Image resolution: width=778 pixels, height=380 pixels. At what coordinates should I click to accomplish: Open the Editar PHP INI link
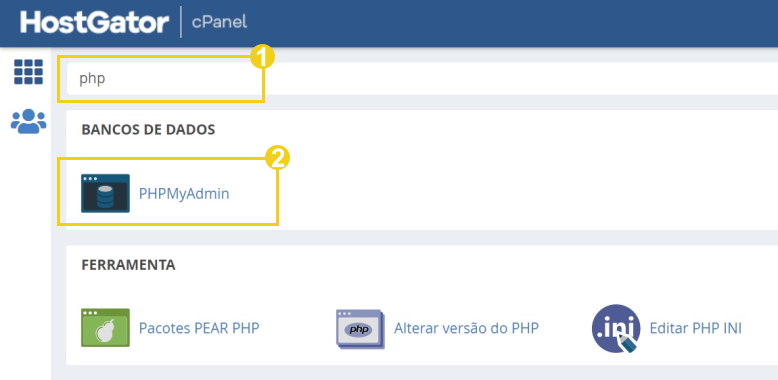tap(696, 328)
